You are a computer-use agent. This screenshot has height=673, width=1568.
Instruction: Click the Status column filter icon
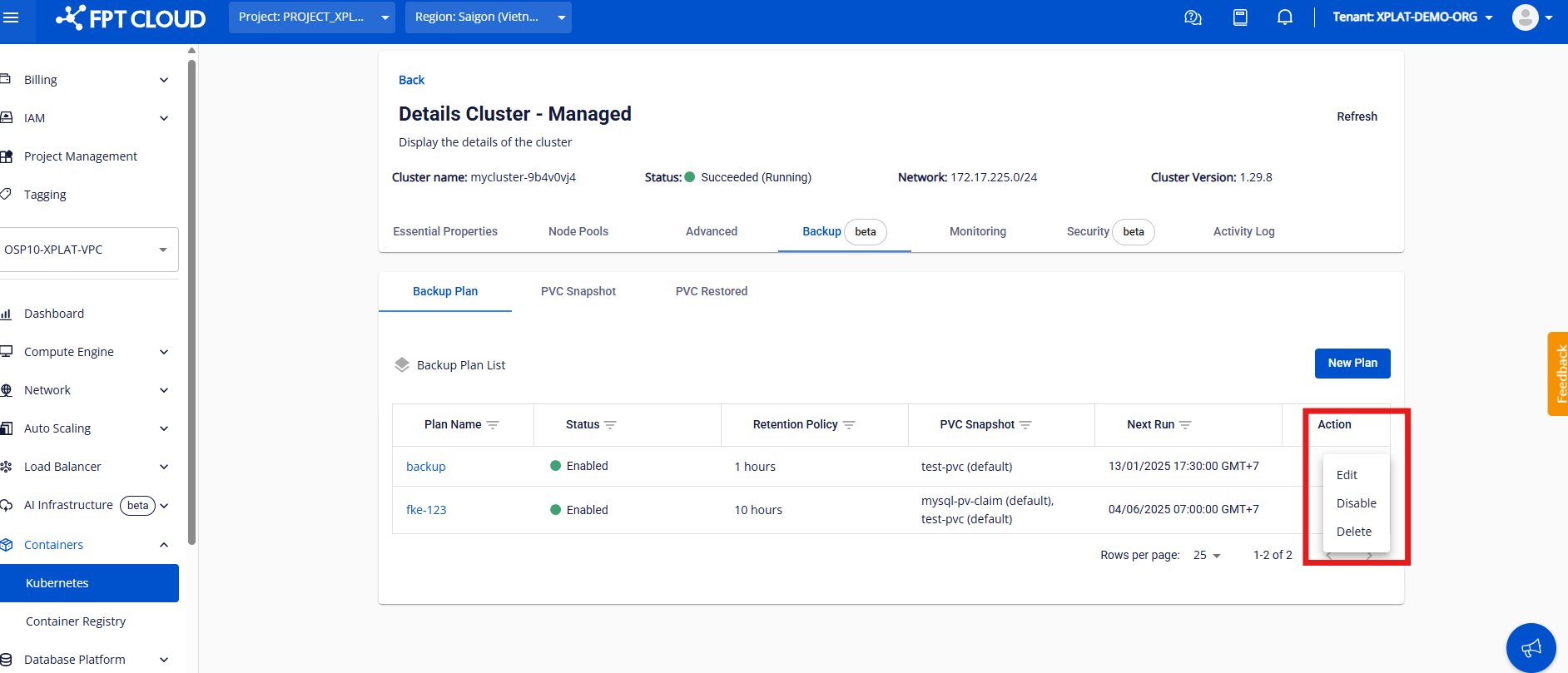[x=610, y=425]
